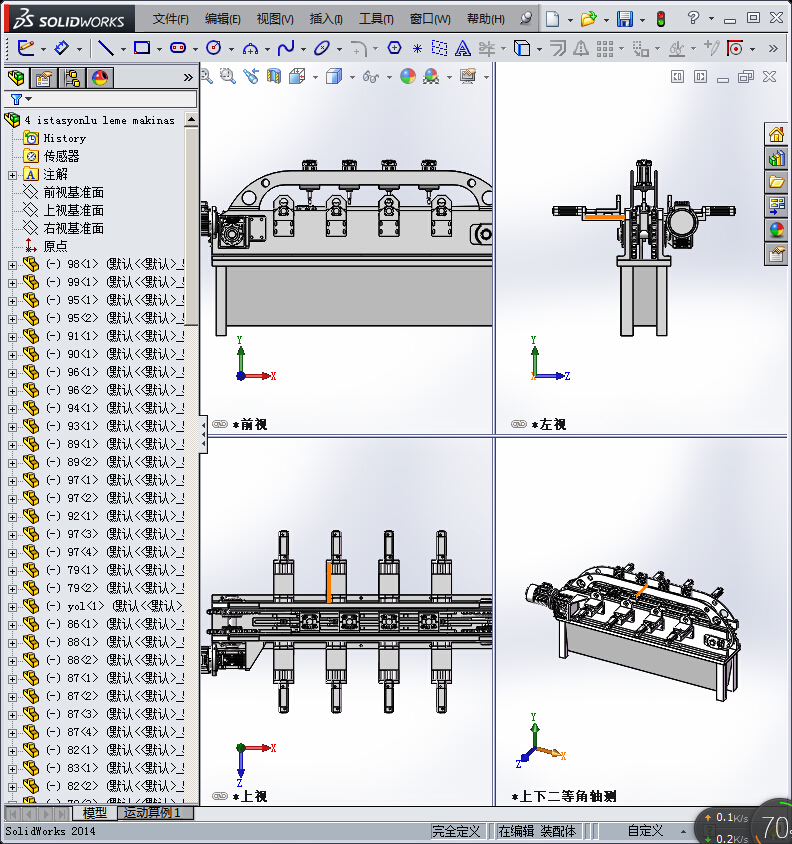
Task: Select the 右视基准面 plane
Action: click(x=73, y=229)
